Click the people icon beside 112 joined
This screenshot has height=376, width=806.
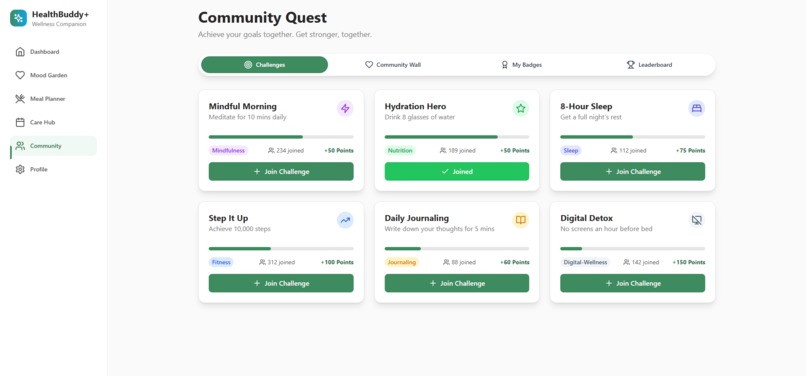614,151
